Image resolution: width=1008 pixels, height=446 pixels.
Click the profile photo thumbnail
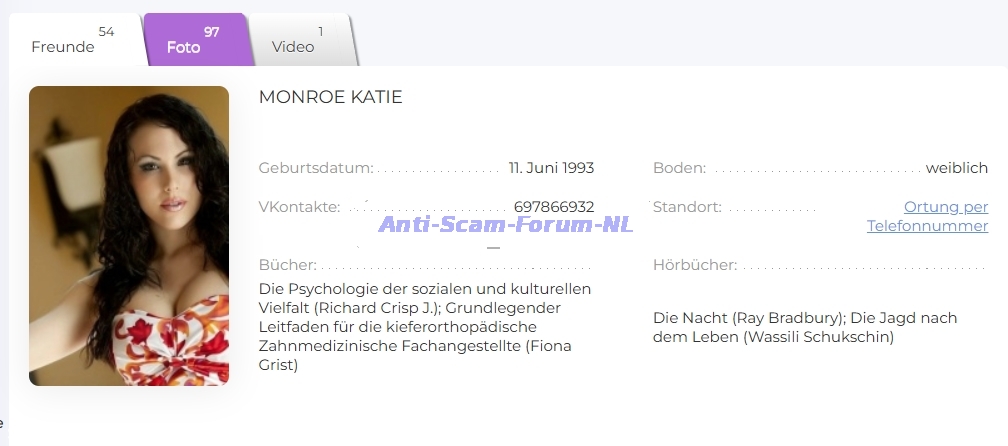[129, 236]
